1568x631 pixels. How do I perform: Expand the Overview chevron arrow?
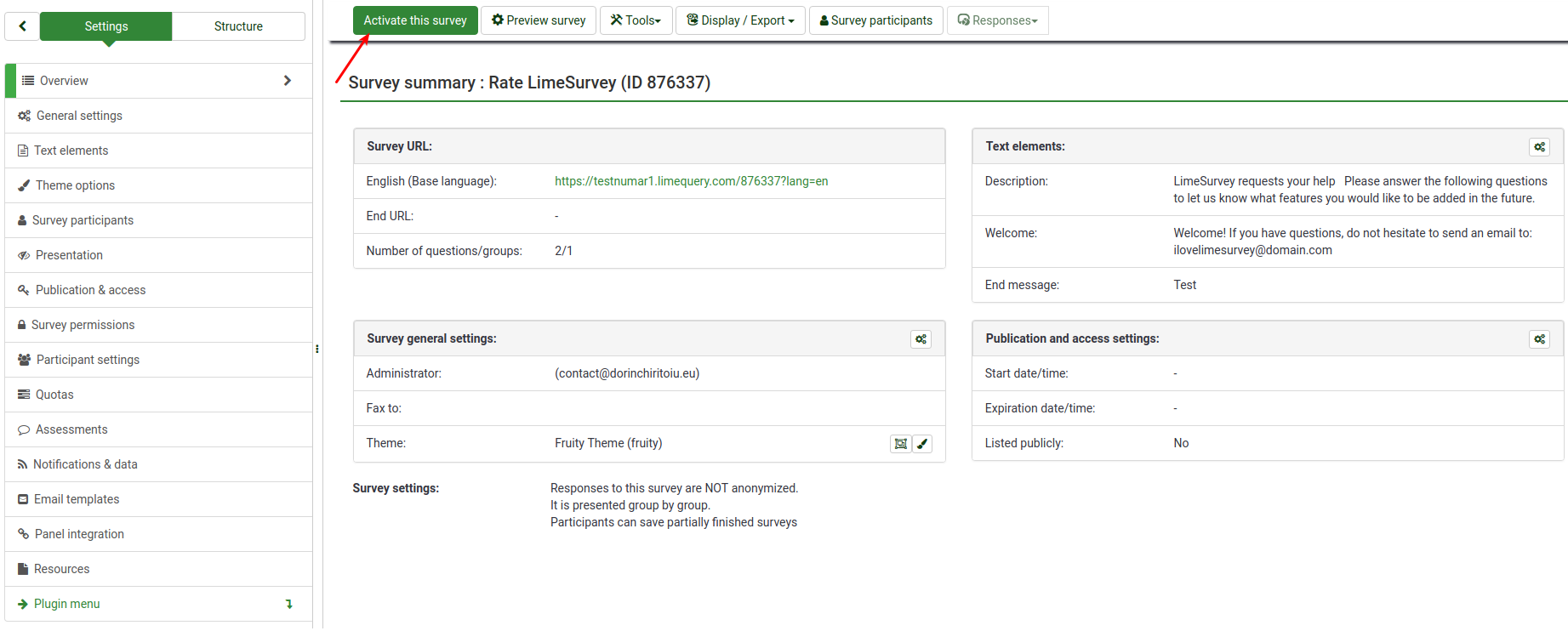click(x=288, y=81)
